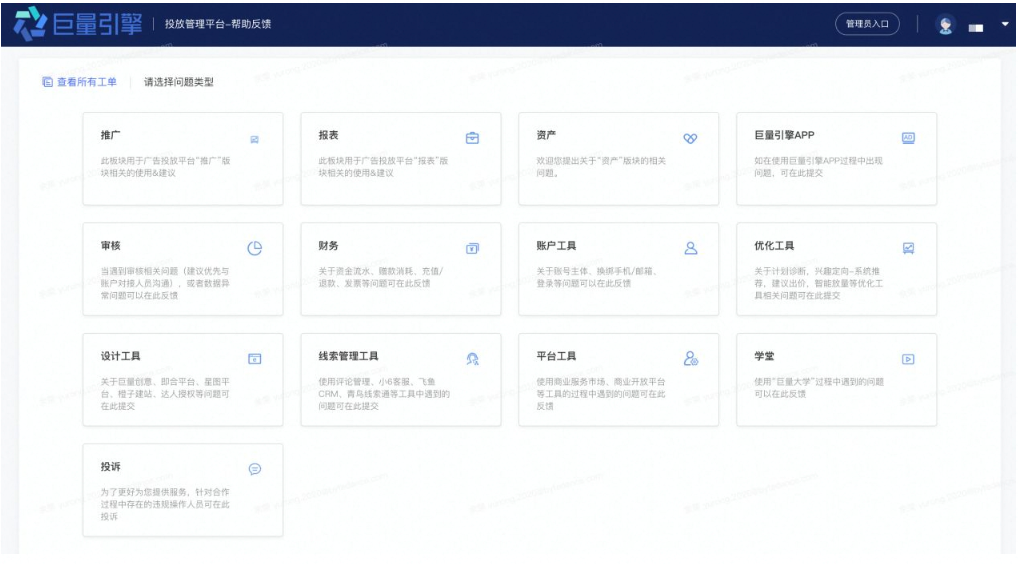This screenshot has height=564, width=1018.
Task: Click the 财务 card icon
Action: tap(472, 248)
